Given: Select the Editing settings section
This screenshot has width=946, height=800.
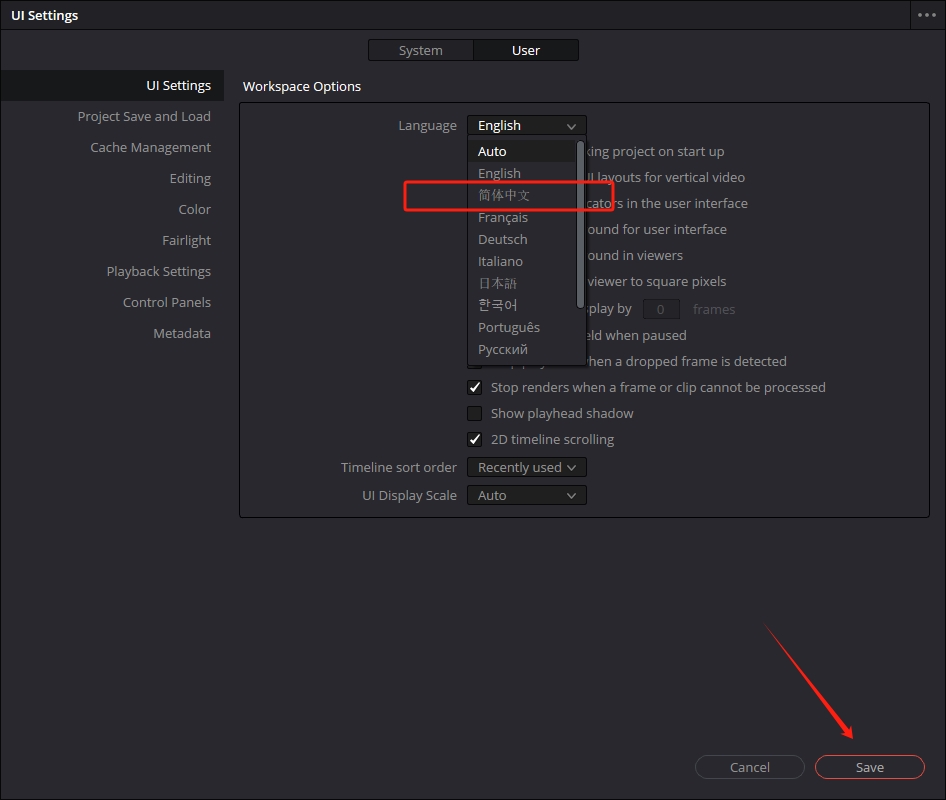Looking at the screenshot, I should pyautogui.click(x=189, y=178).
